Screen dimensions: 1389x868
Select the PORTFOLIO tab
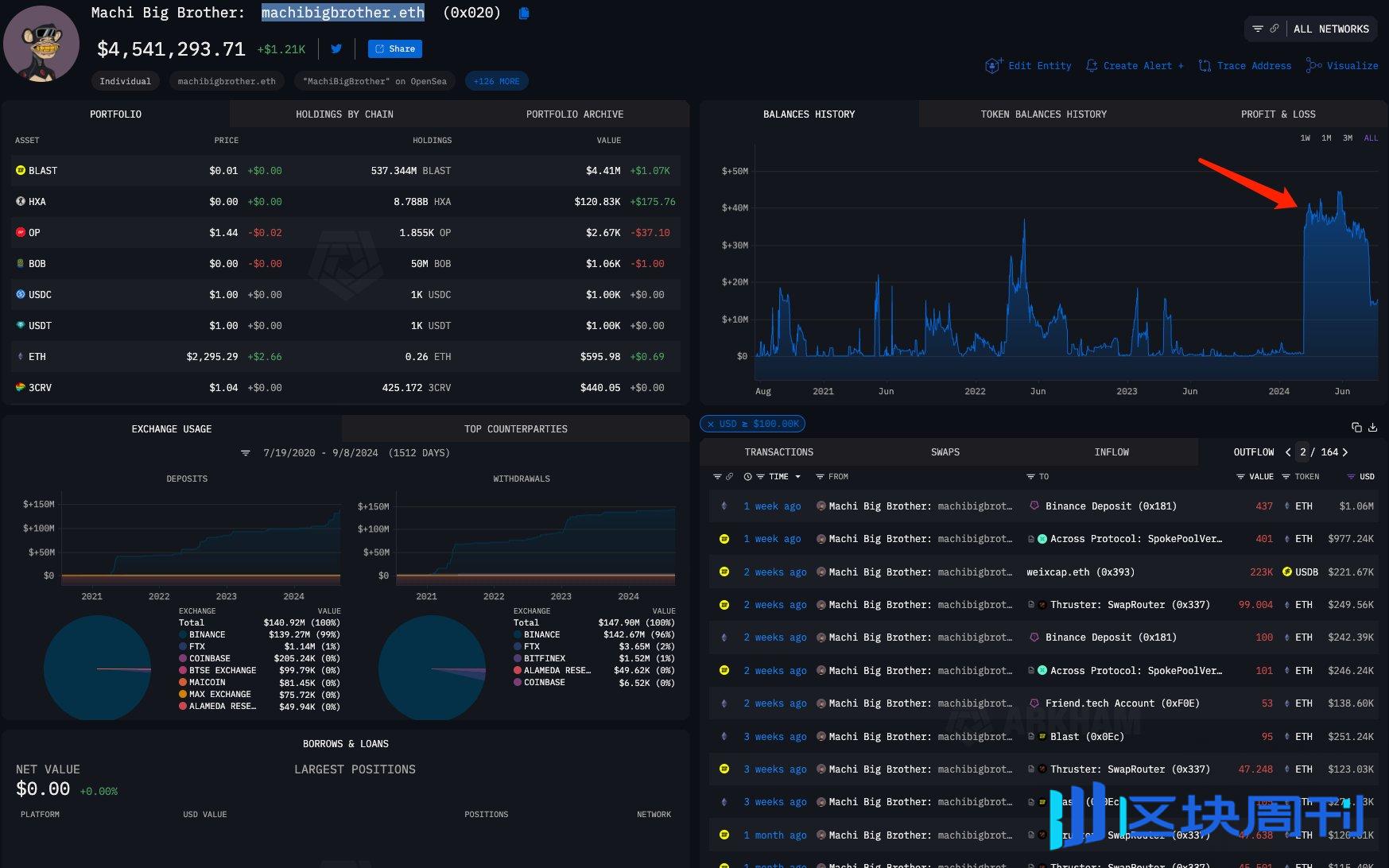[x=115, y=114]
